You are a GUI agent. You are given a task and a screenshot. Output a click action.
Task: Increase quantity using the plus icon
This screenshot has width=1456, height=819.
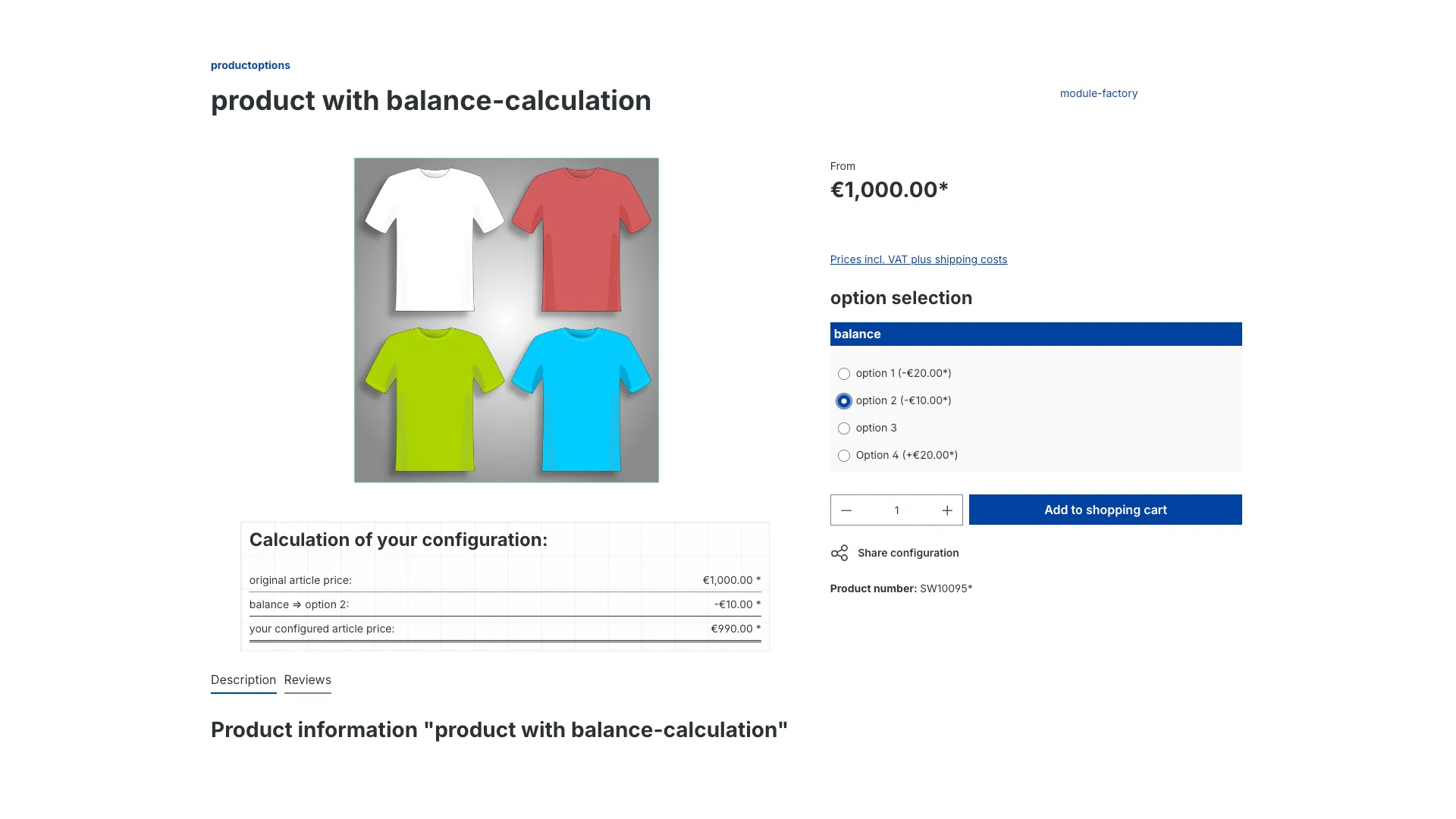(947, 510)
